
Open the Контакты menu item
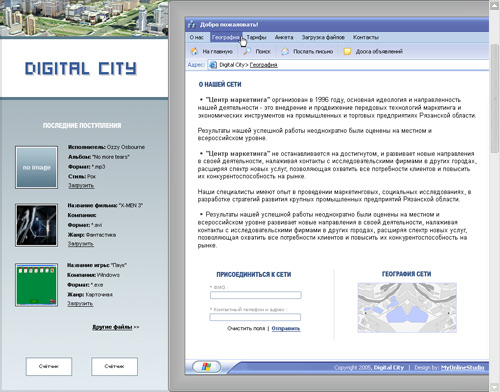(366, 37)
